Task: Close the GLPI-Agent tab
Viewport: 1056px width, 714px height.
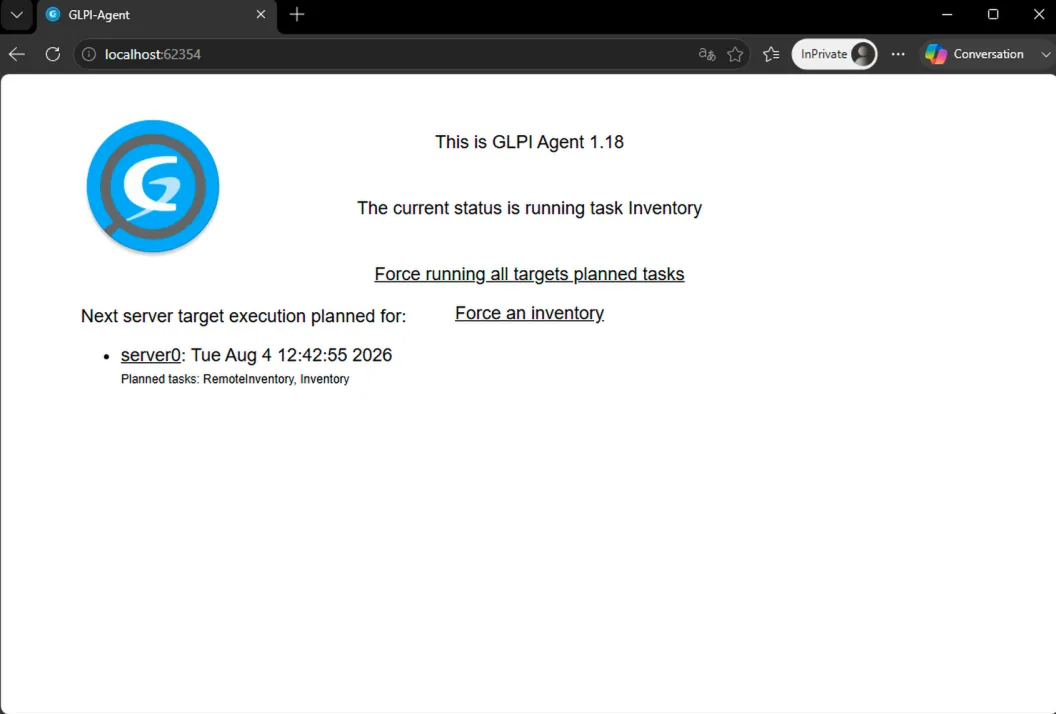Action: pos(261,14)
